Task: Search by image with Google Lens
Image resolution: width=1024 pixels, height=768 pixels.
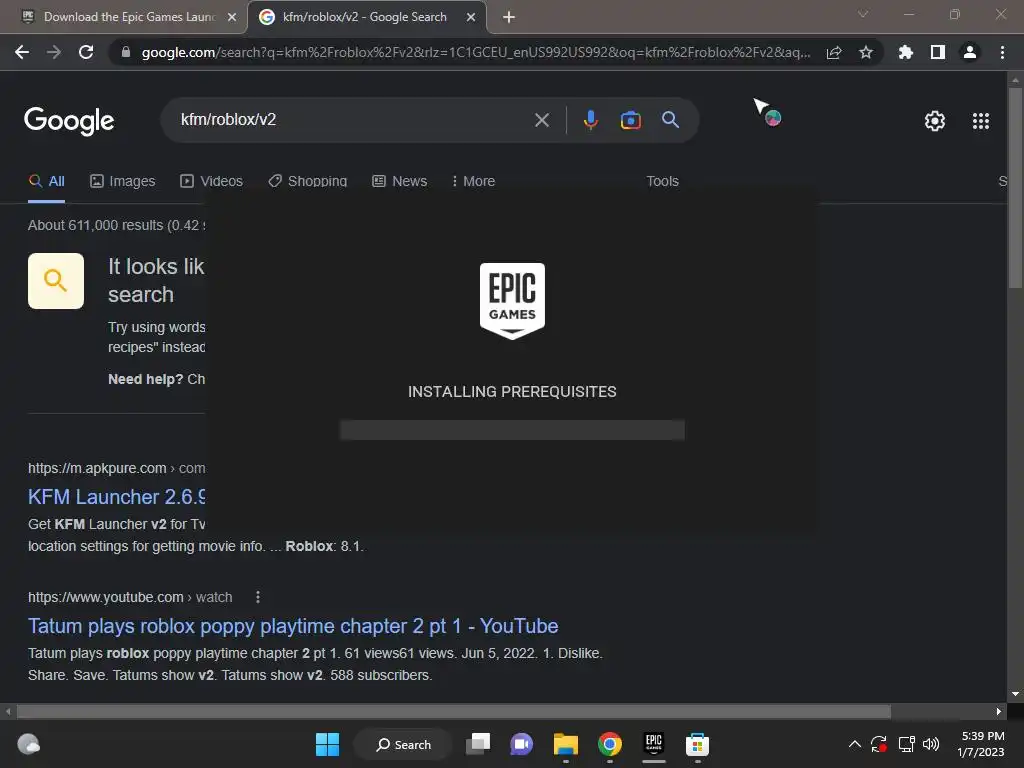Action: point(630,120)
